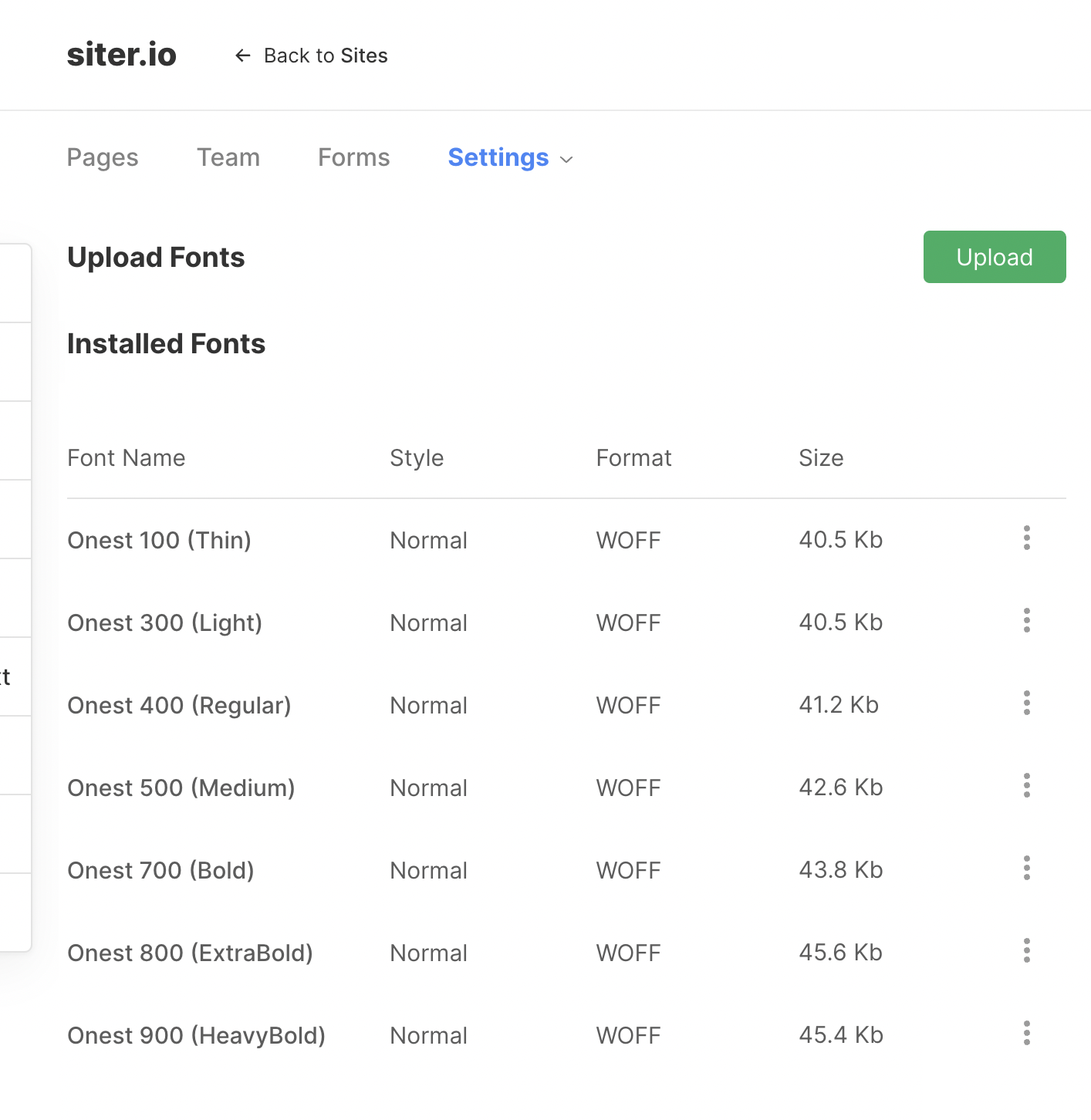Open options menu for Onest 800 (ExtraBold)

point(1026,951)
